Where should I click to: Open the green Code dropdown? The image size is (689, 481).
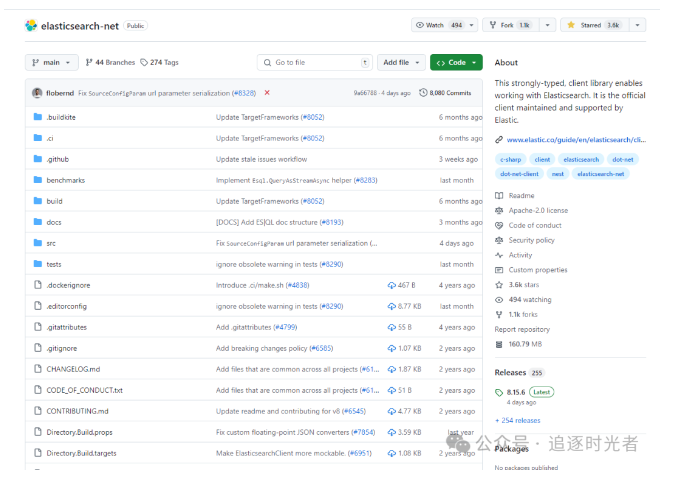(456, 62)
